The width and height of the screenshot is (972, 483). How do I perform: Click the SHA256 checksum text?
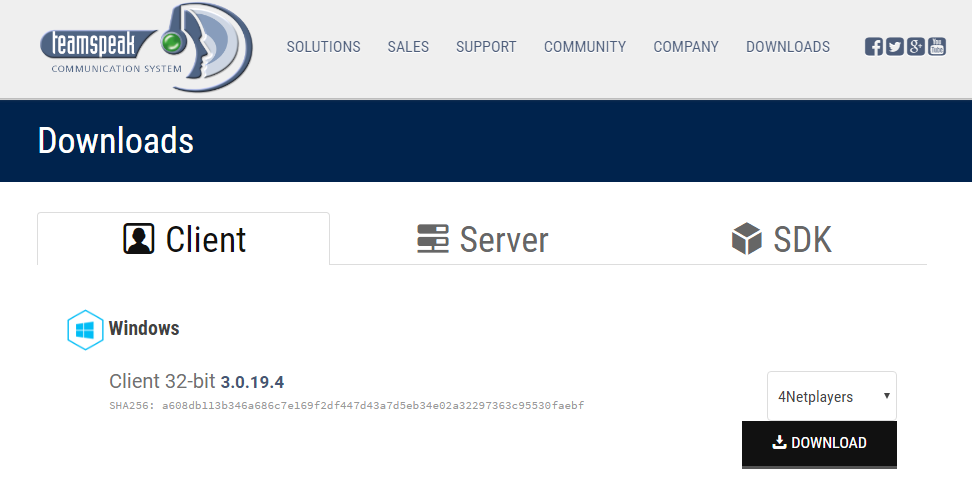347,406
